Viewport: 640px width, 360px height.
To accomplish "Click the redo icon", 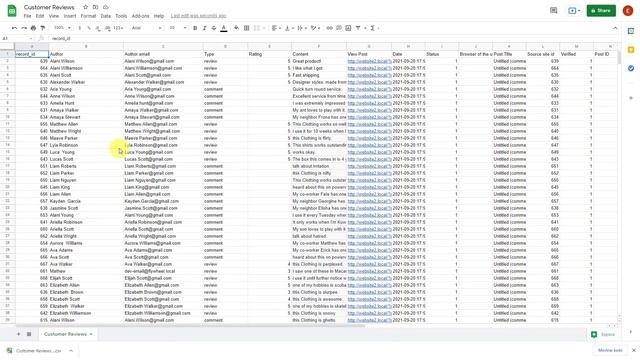I will click(x=24, y=28).
